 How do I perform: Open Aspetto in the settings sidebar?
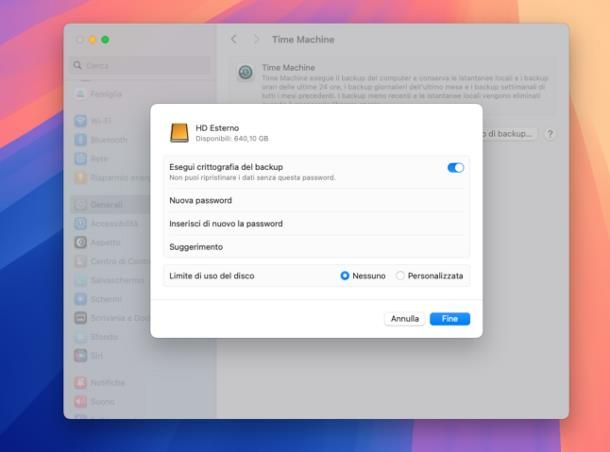point(111,243)
